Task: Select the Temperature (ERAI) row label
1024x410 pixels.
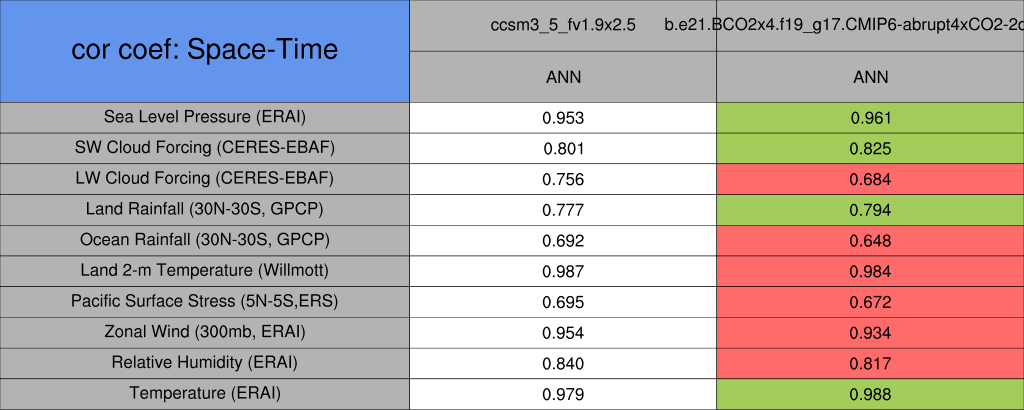Action: [x=204, y=394]
